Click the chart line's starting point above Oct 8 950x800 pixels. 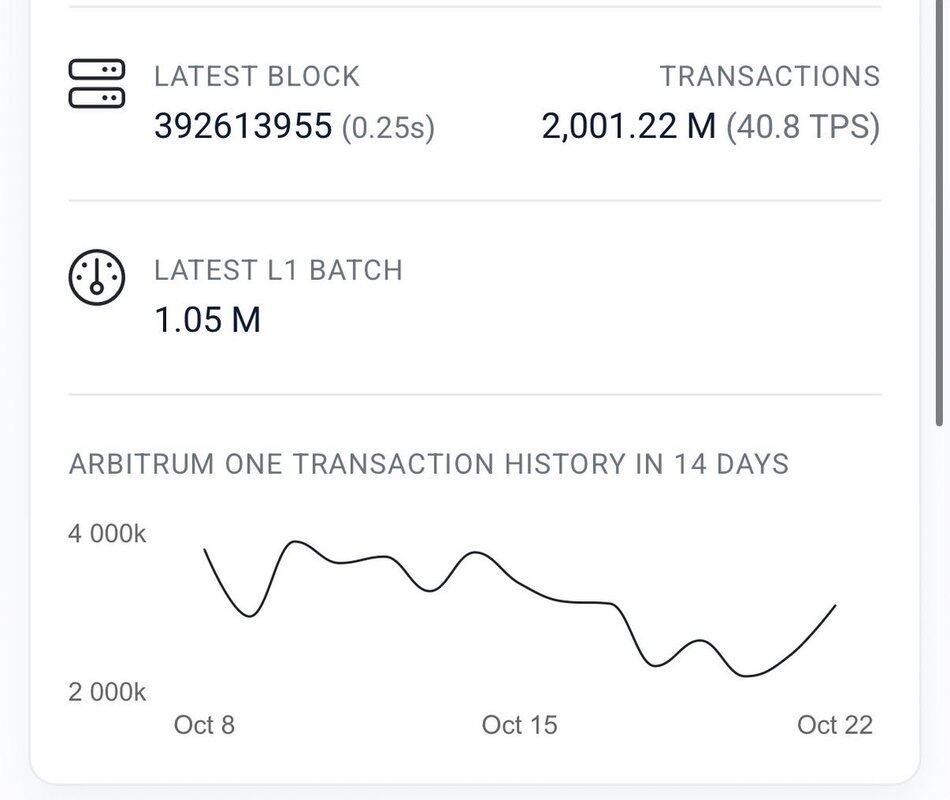point(205,550)
